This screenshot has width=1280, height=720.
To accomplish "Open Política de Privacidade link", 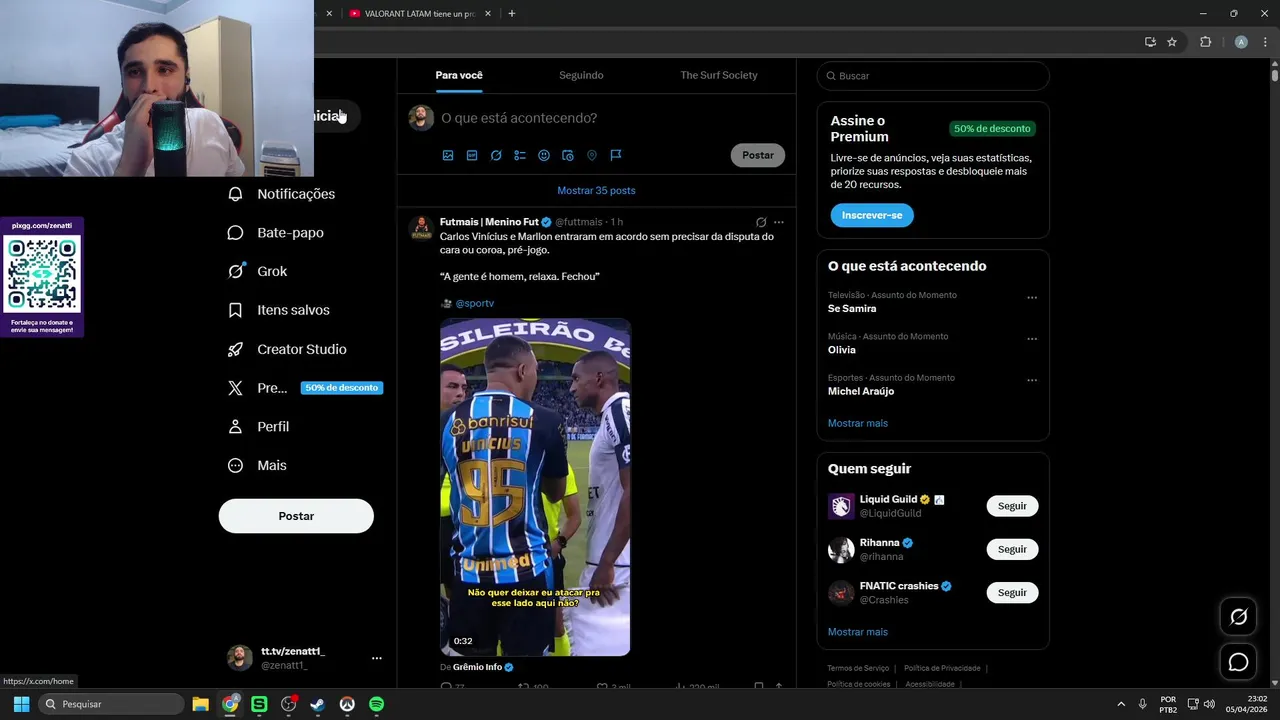I will click(x=943, y=668).
